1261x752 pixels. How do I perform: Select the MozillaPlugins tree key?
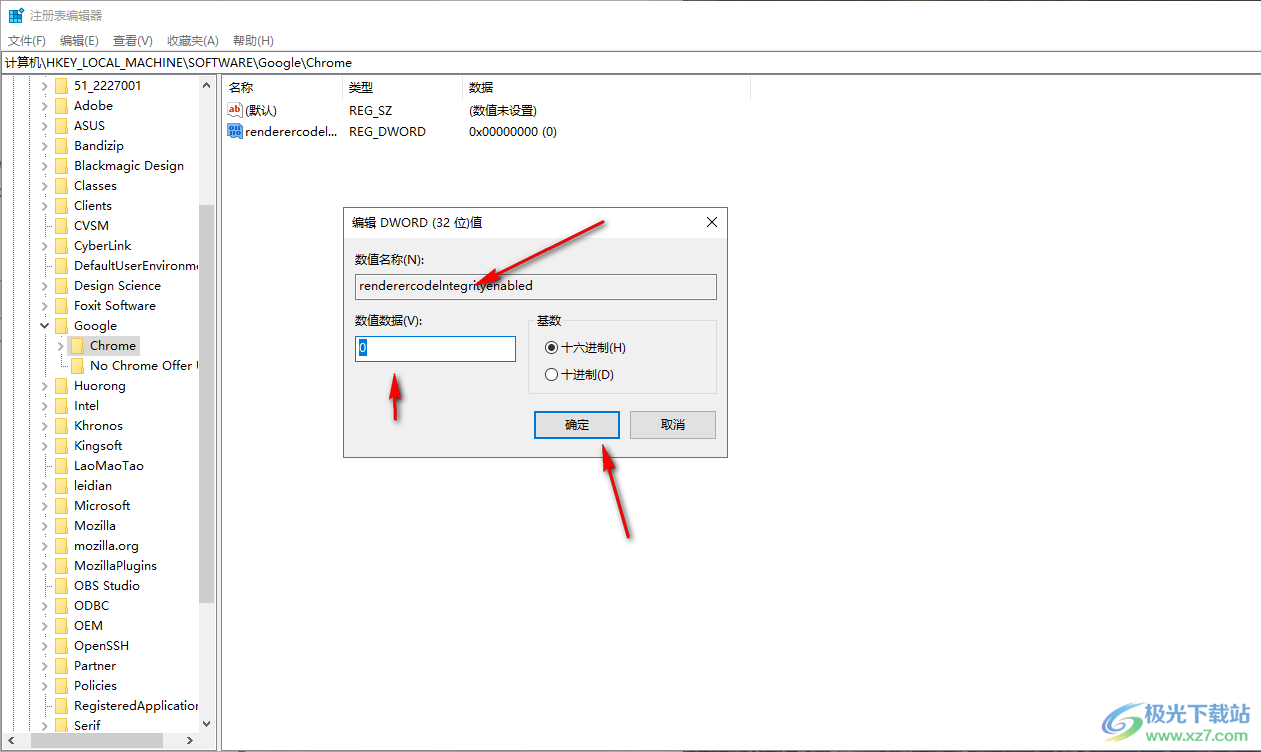pos(115,565)
